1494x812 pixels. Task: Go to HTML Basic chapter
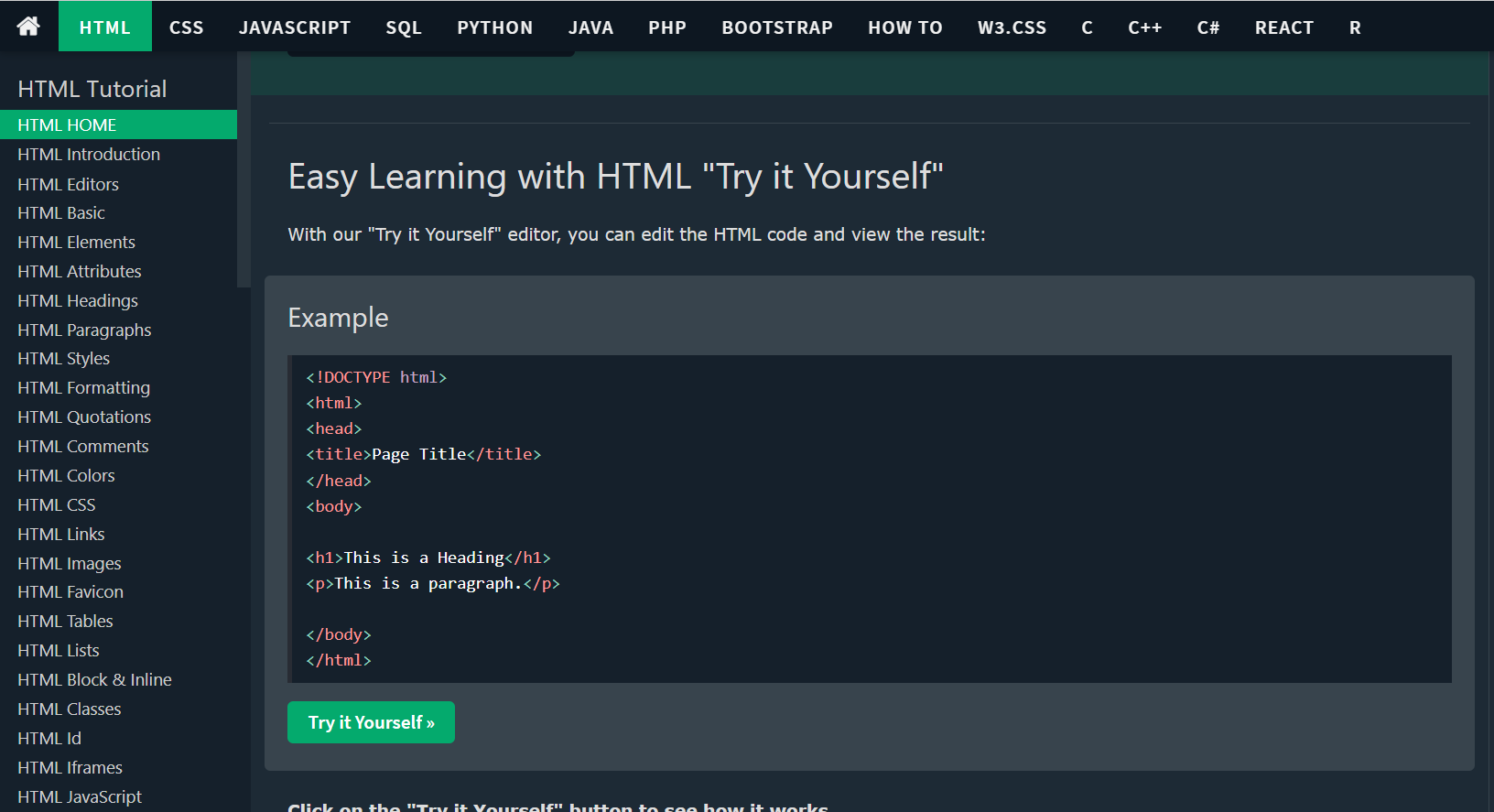click(x=118, y=212)
